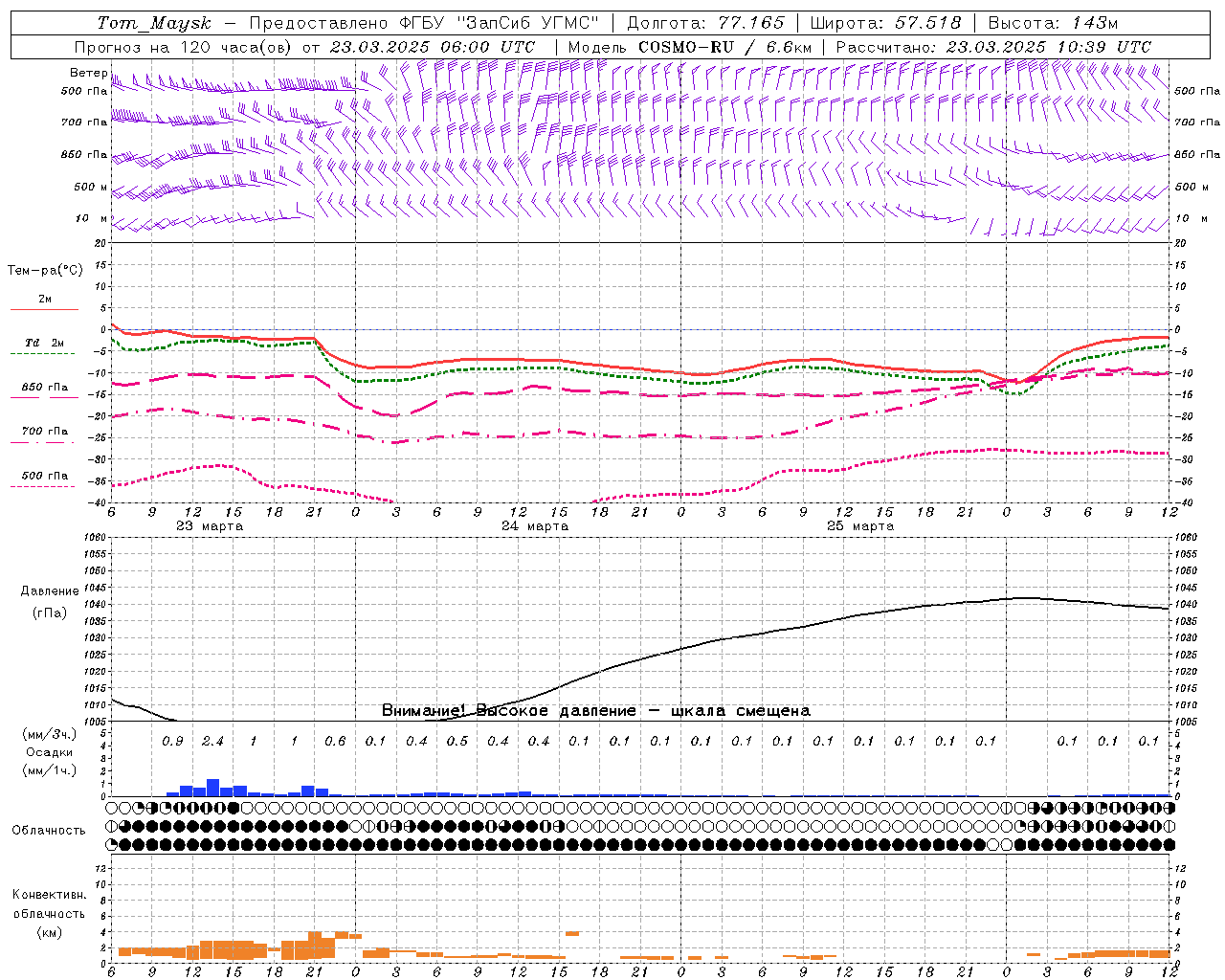
Task: Click the "Td 2м" dew point legend entry
Action: coord(45,343)
